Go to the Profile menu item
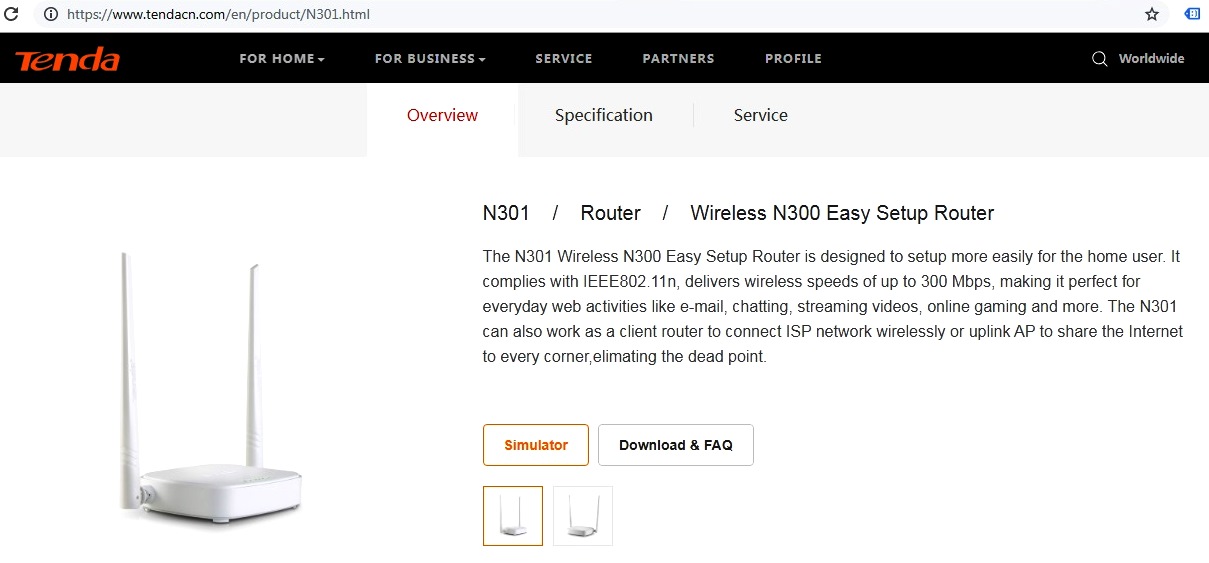 pyautogui.click(x=793, y=59)
